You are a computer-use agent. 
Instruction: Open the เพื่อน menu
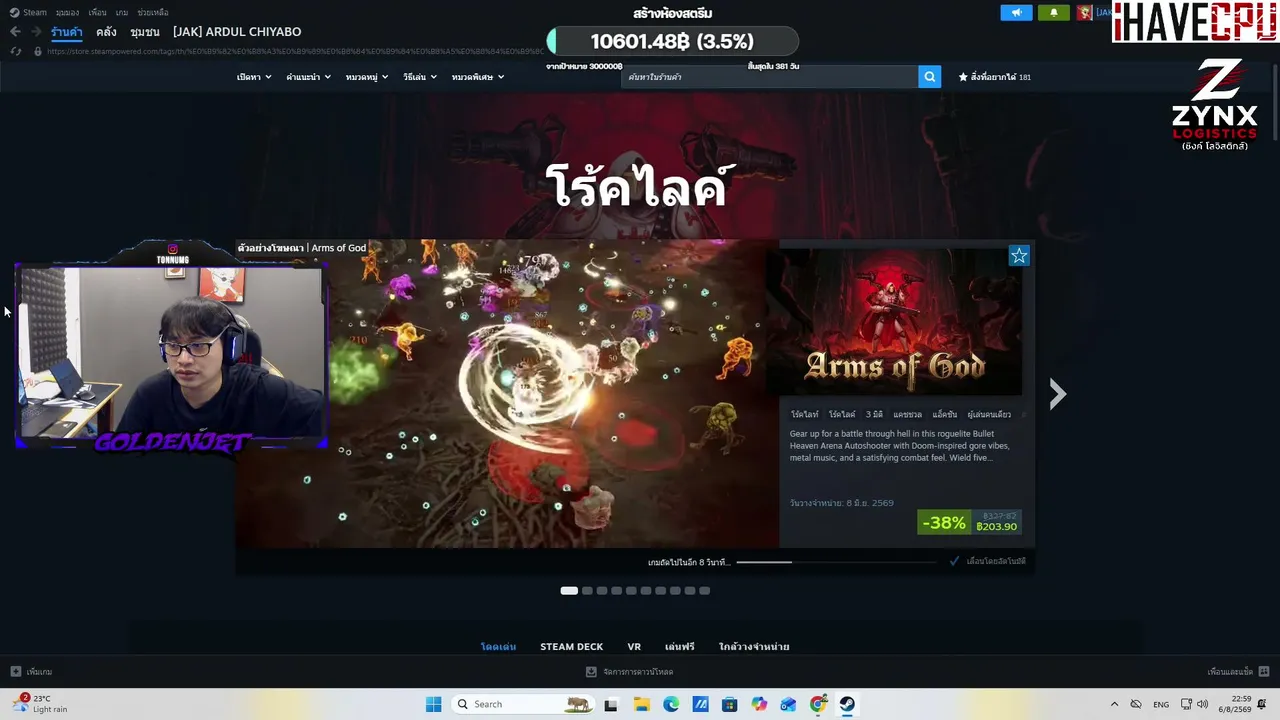point(97,13)
